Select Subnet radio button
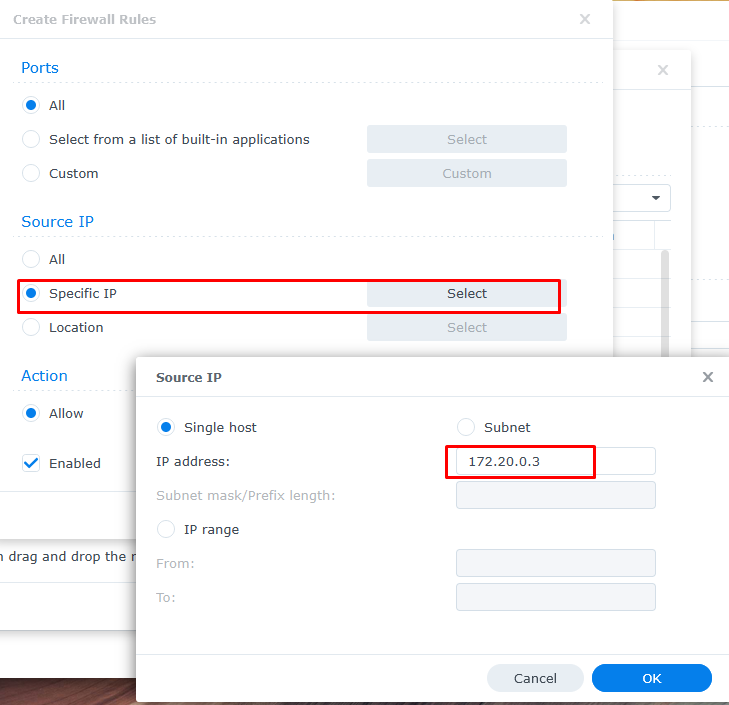 (466, 427)
